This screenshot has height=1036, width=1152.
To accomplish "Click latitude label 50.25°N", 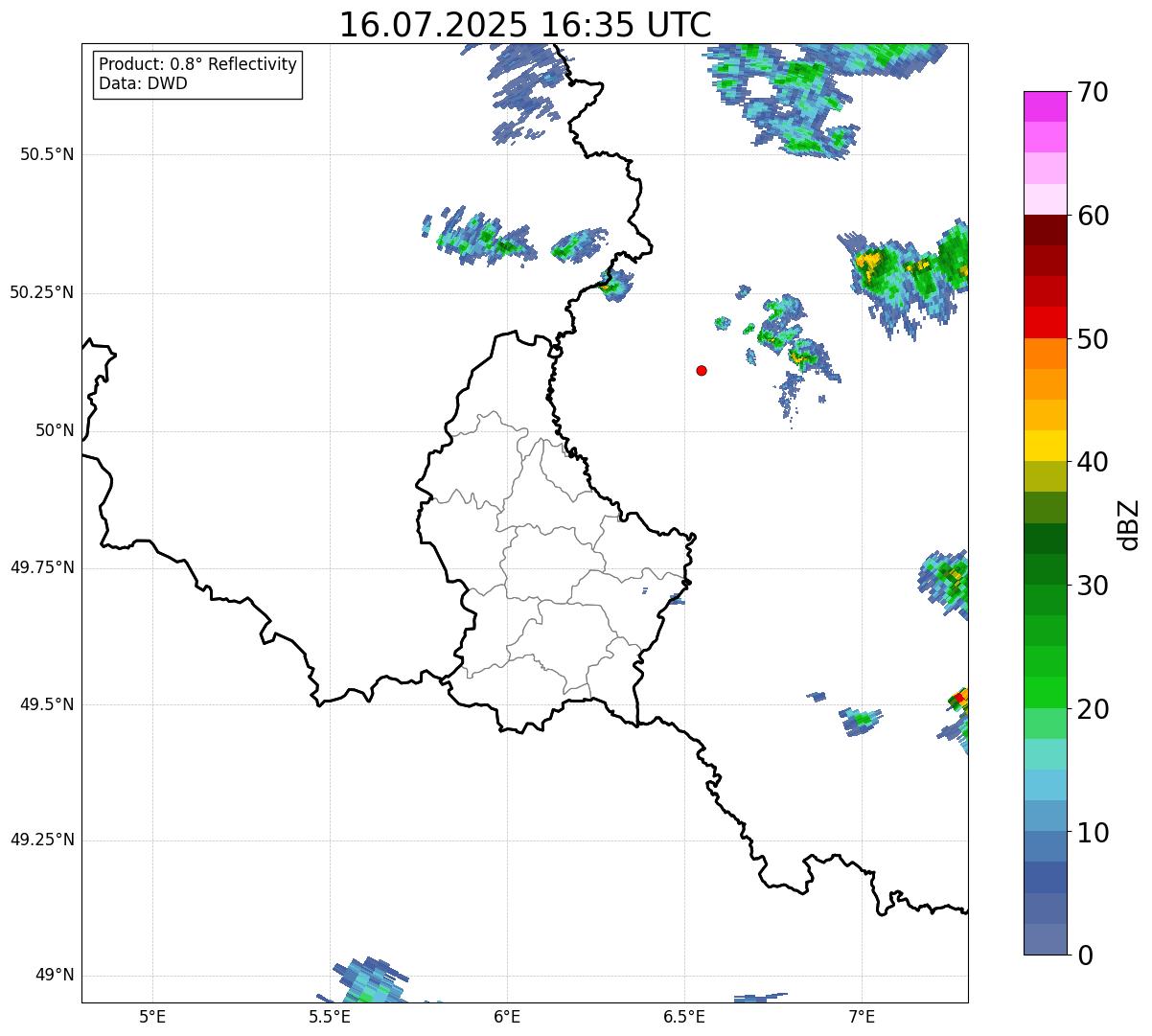I will click(x=42, y=292).
